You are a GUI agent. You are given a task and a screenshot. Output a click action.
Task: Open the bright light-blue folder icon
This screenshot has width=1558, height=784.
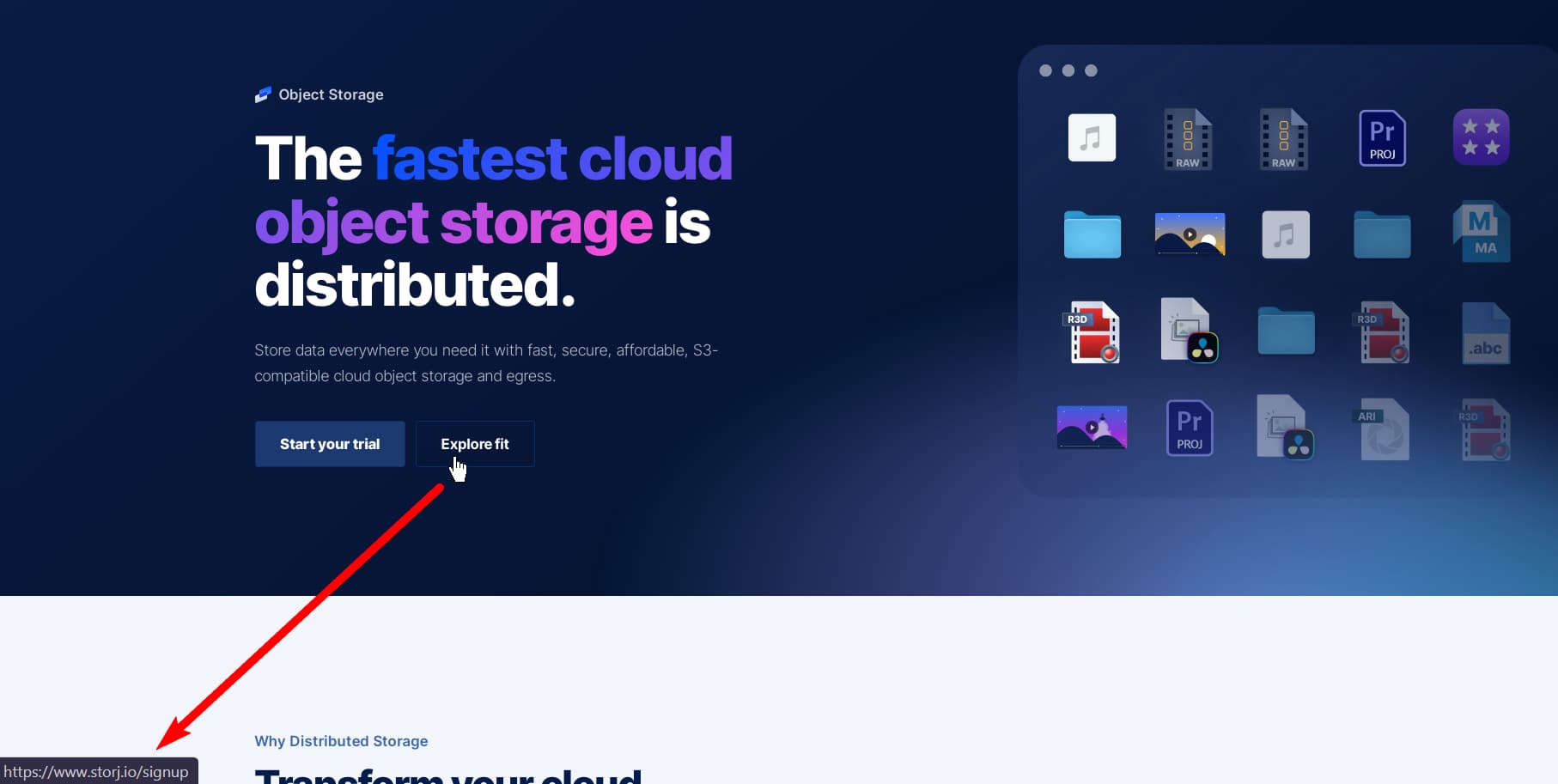(x=1092, y=234)
